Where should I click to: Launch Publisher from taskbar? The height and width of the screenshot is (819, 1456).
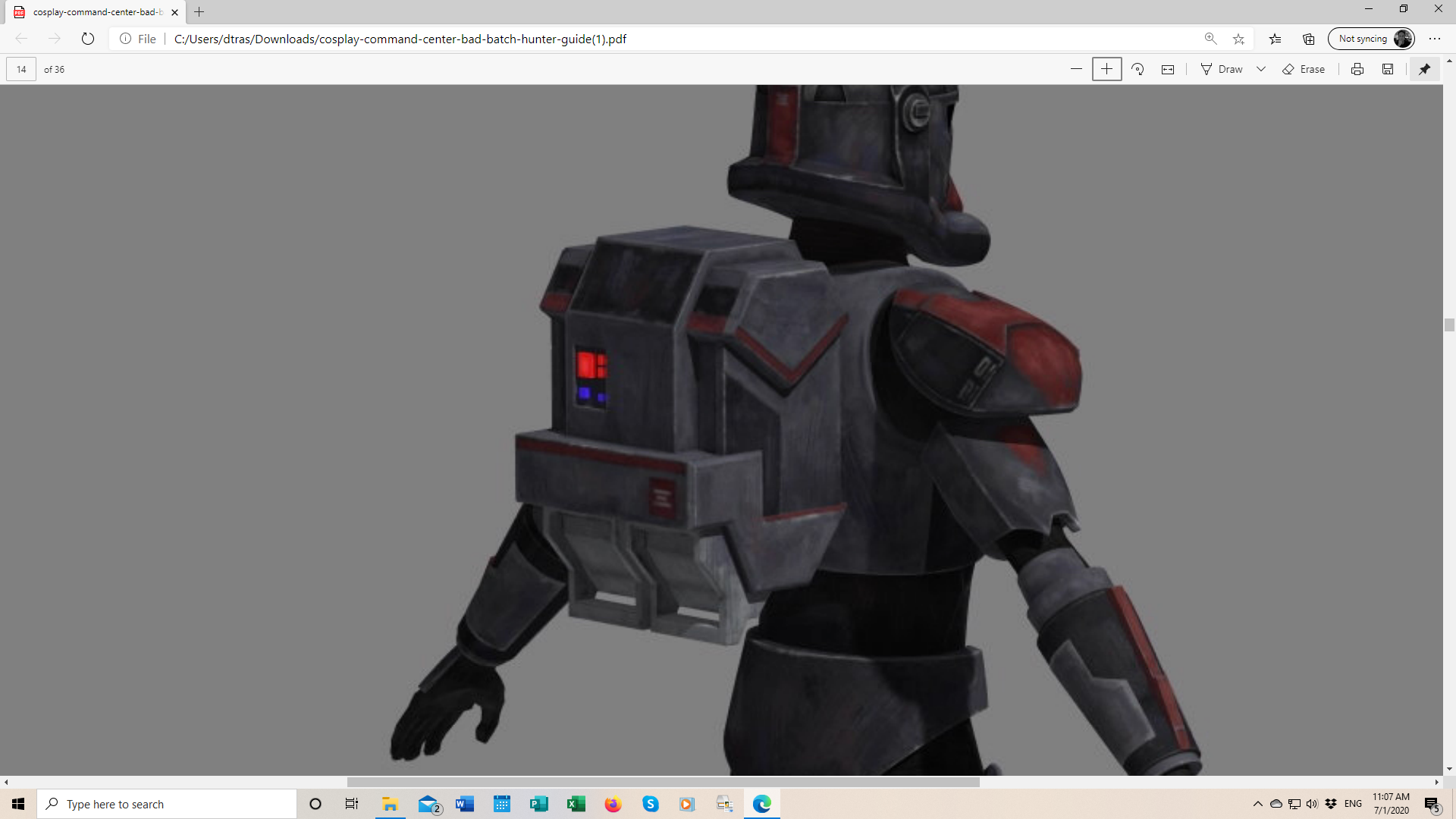tap(539, 804)
